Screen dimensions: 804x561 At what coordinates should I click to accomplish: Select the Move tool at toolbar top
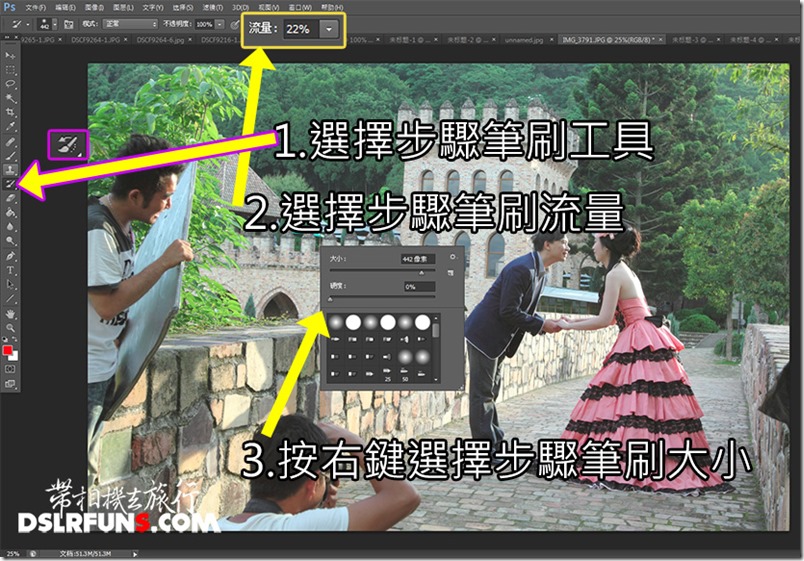point(10,56)
